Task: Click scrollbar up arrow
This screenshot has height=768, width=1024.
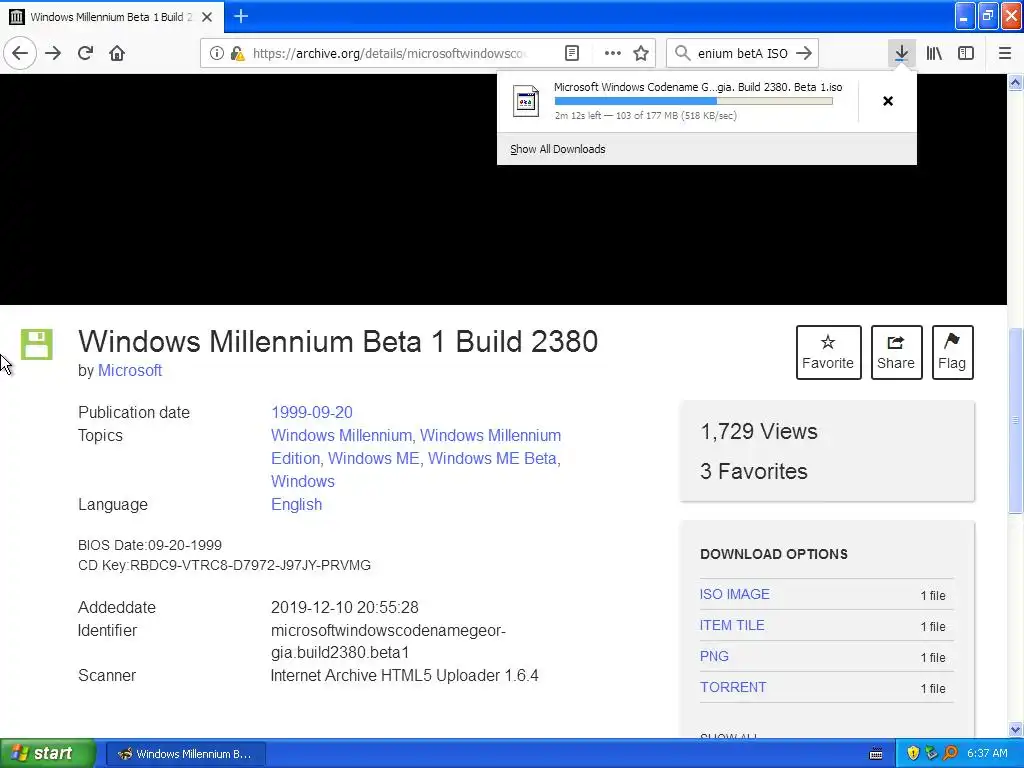Action: tap(1015, 82)
